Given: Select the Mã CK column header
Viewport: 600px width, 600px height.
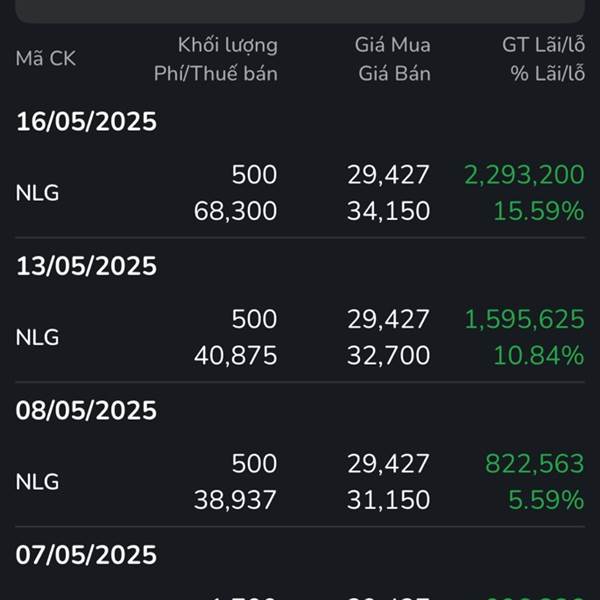Looking at the screenshot, I should click(46, 59).
